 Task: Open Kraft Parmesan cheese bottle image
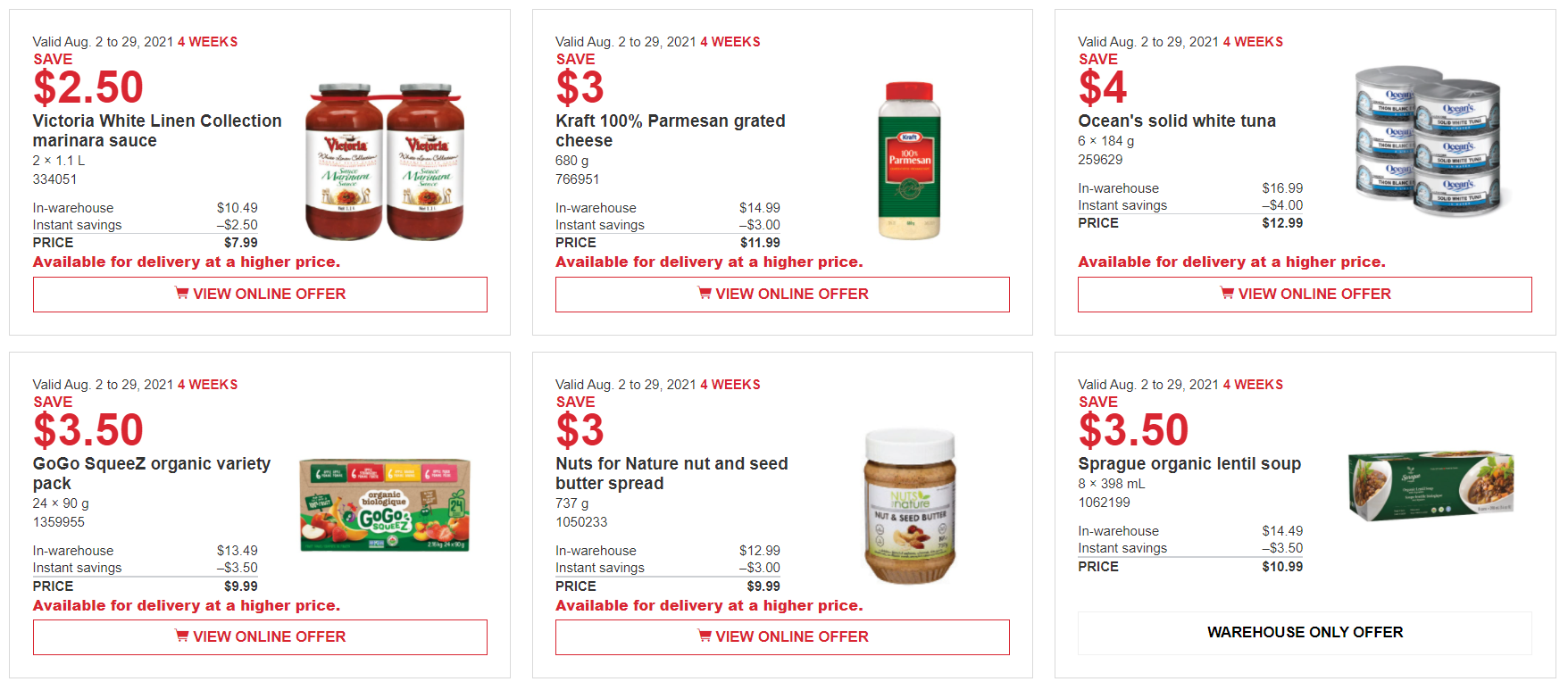[x=909, y=161]
